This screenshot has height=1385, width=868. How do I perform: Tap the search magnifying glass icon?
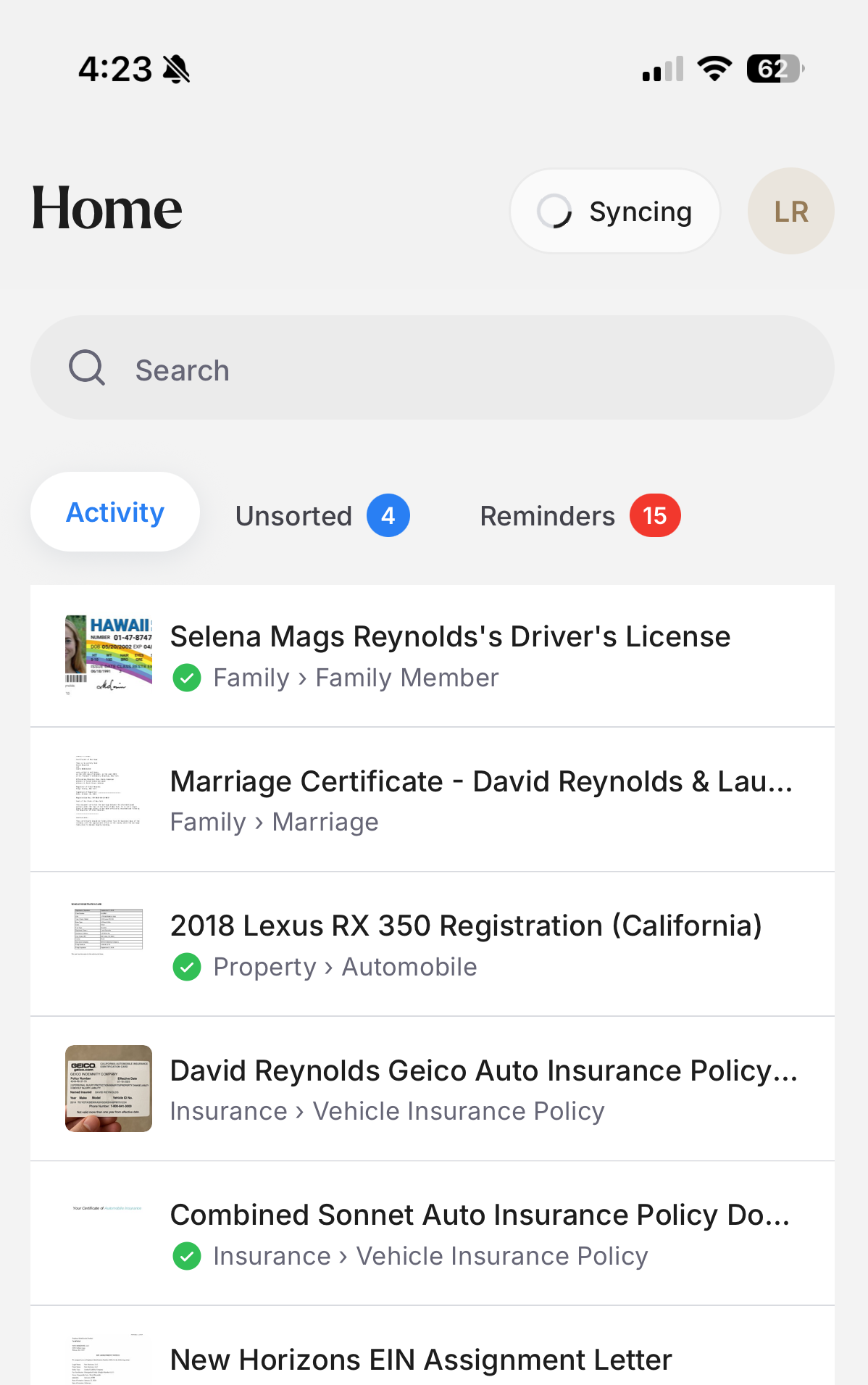click(87, 367)
